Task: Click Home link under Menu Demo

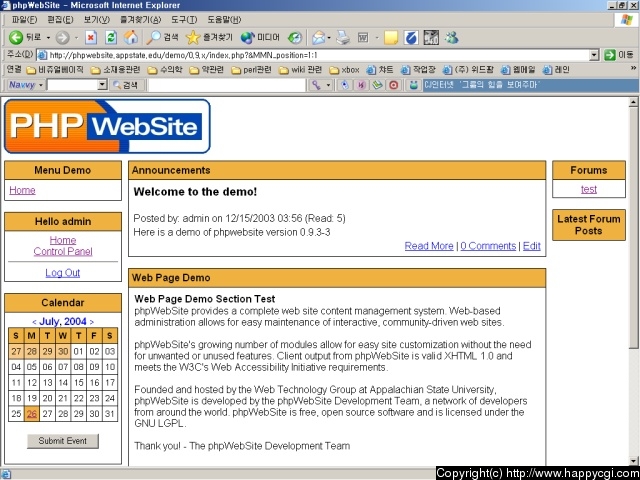Action: click(x=22, y=190)
